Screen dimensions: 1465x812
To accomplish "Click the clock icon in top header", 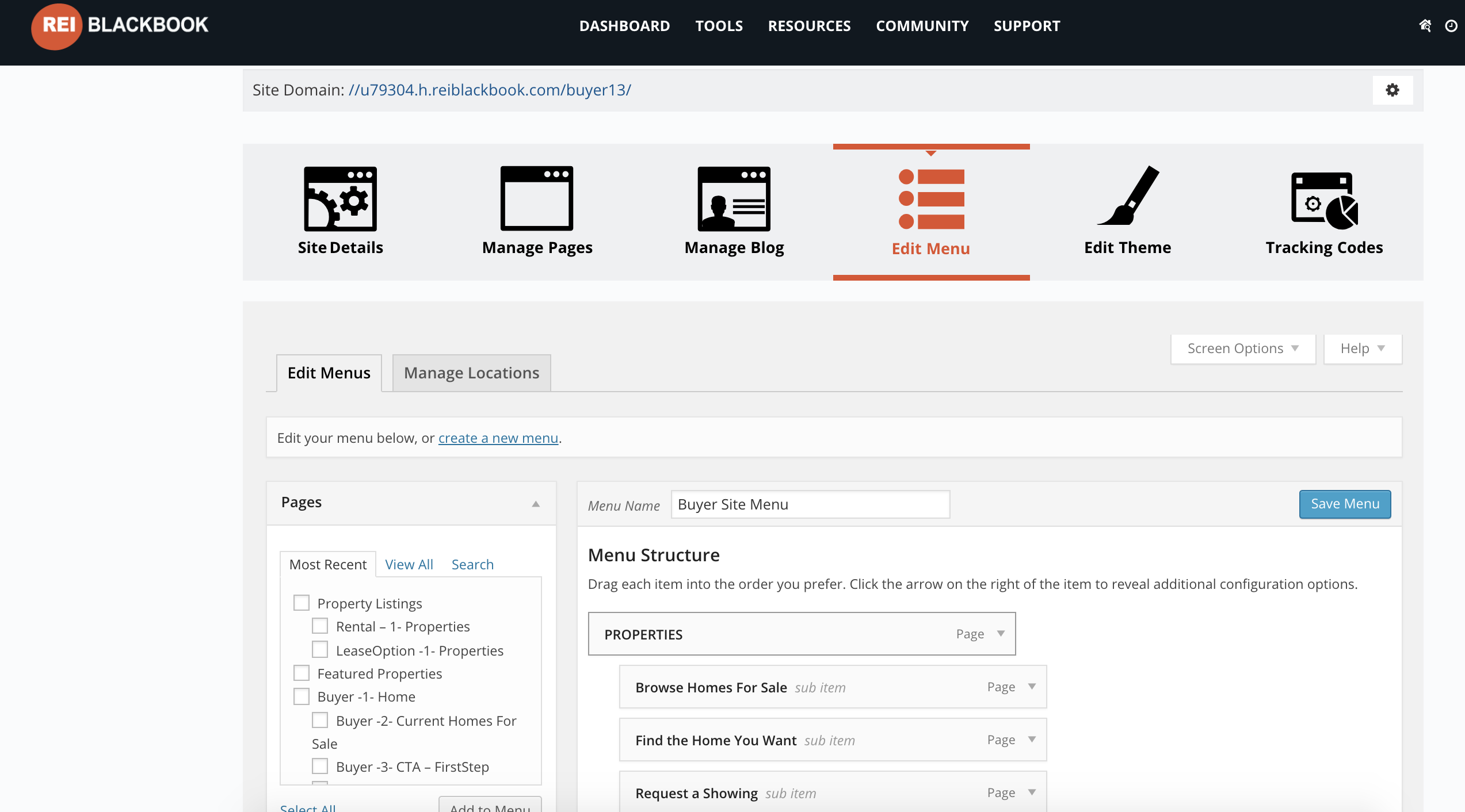I will click(1451, 26).
